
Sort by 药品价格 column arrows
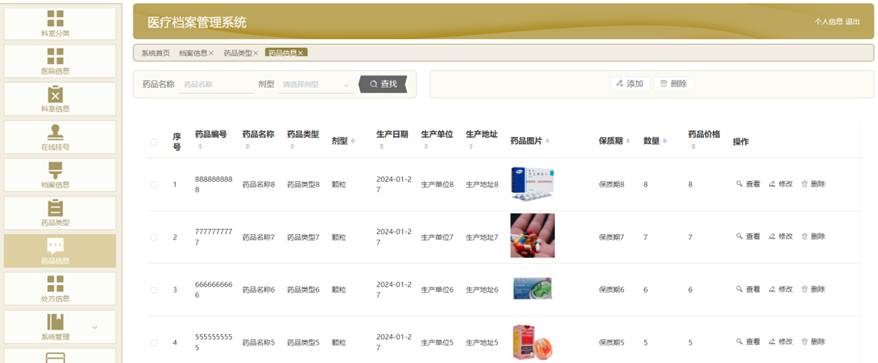(693, 147)
